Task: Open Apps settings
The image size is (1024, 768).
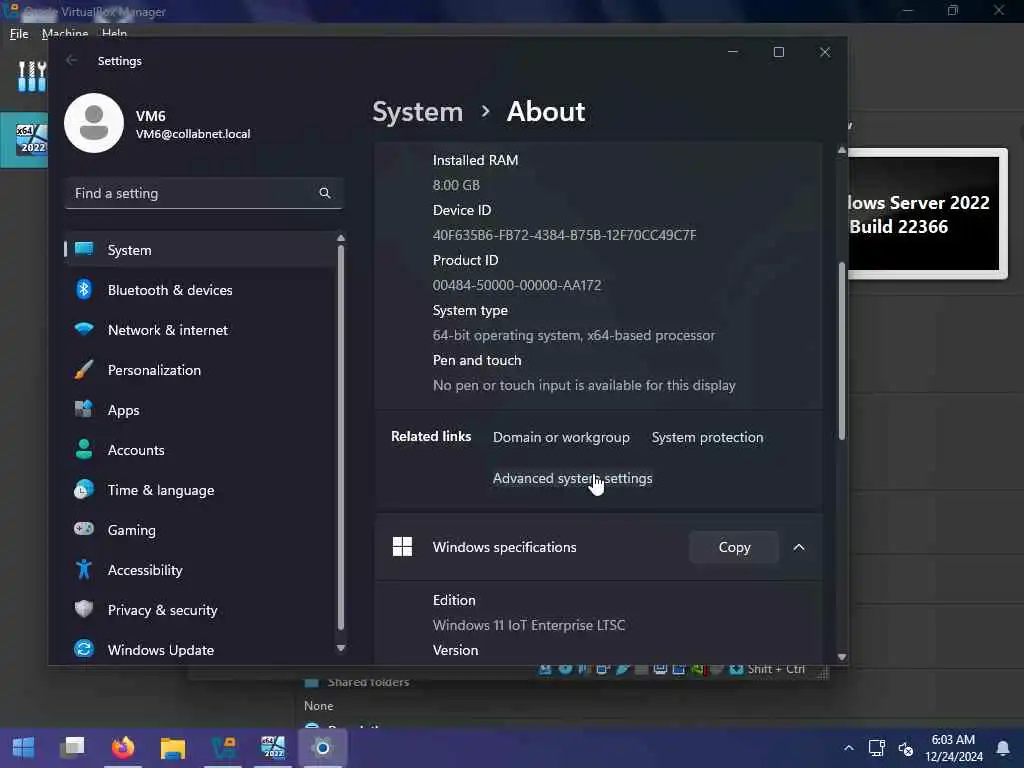Action: point(200,410)
